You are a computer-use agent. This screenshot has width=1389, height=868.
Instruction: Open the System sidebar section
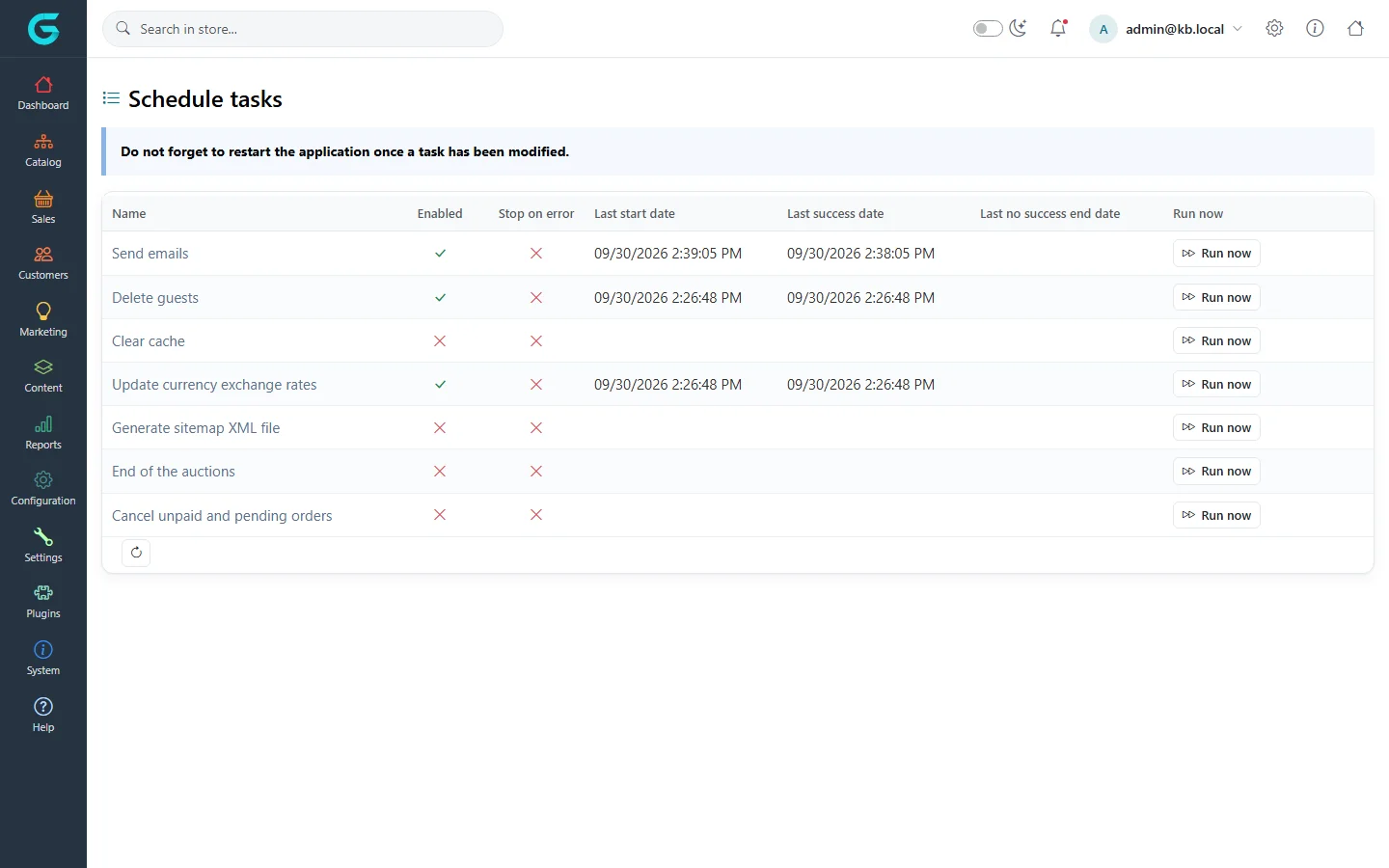coord(43,659)
